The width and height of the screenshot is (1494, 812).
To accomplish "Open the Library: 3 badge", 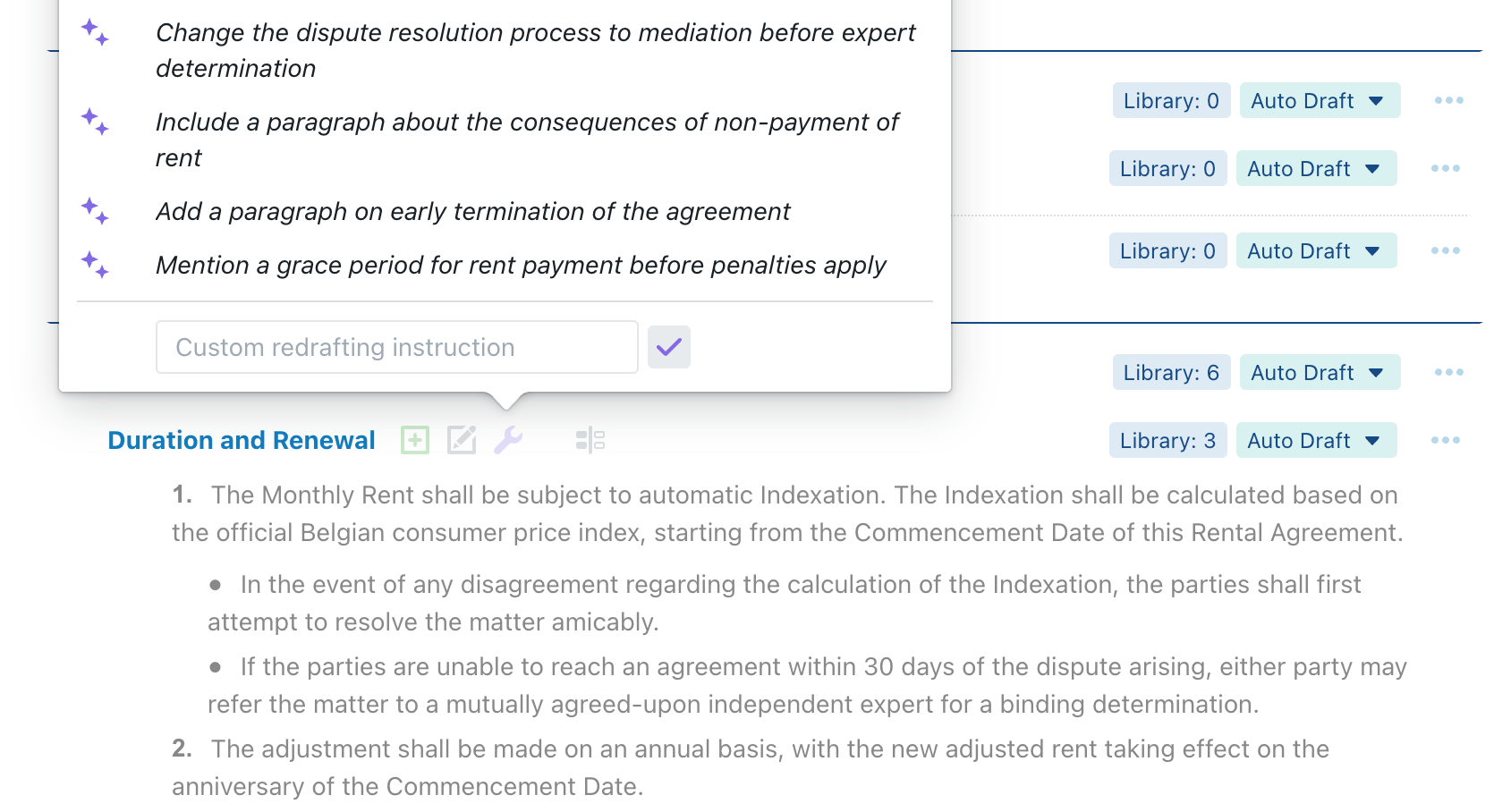I will tap(1167, 441).
